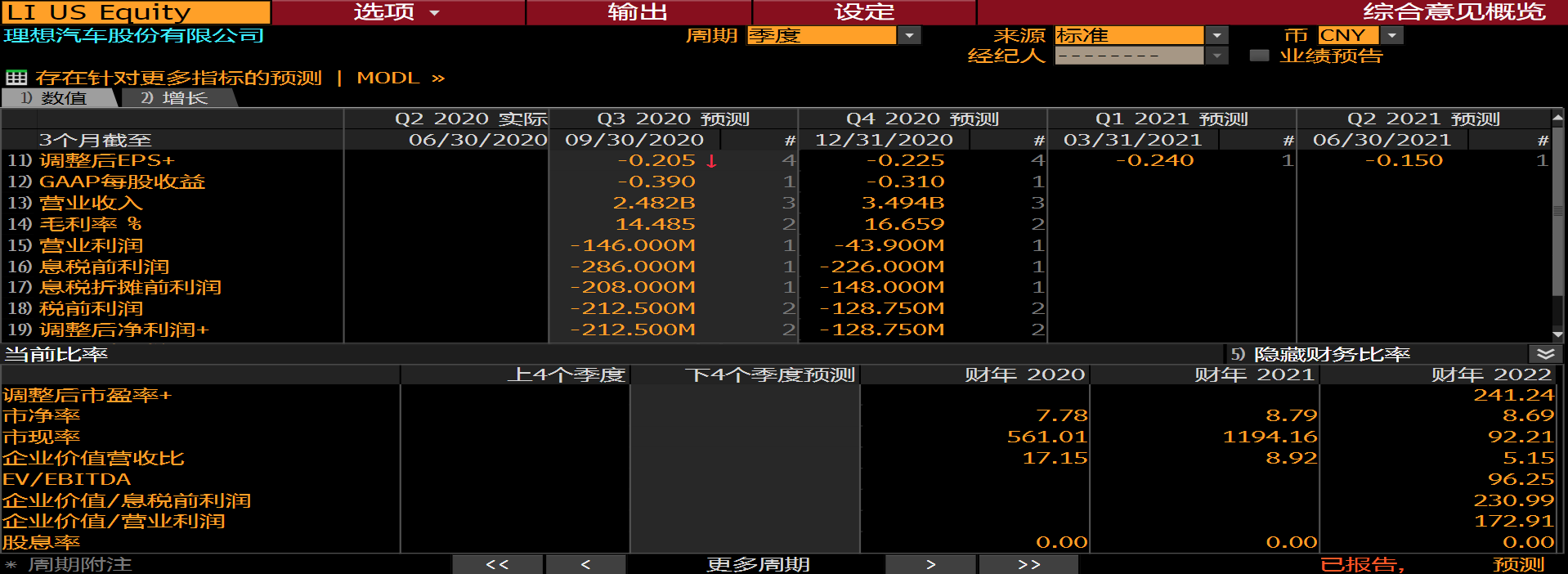The image size is (1568, 574).
Task: Click the > next period button
Action: pos(930,564)
